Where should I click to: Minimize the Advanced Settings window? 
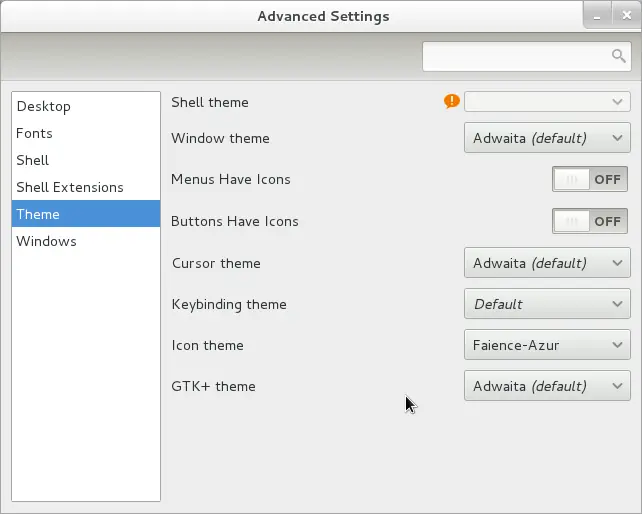(x=597, y=16)
